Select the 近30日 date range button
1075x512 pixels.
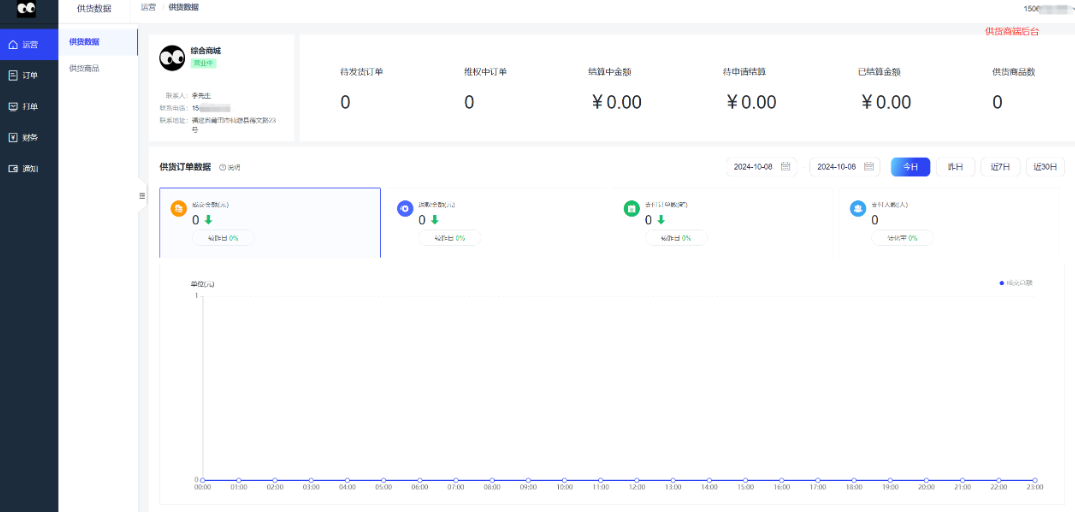(1045, 167)
